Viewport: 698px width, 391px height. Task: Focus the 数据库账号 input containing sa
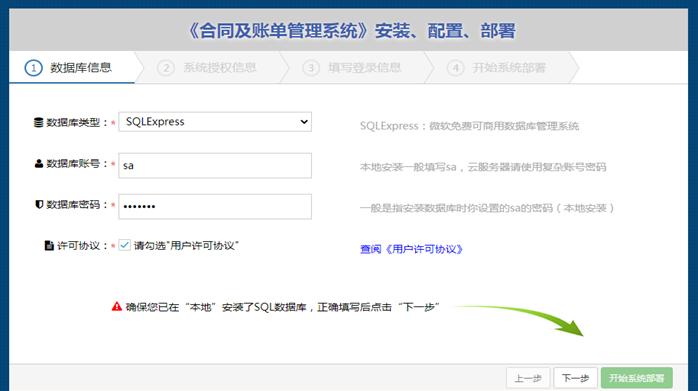click(x=215, y=166)
